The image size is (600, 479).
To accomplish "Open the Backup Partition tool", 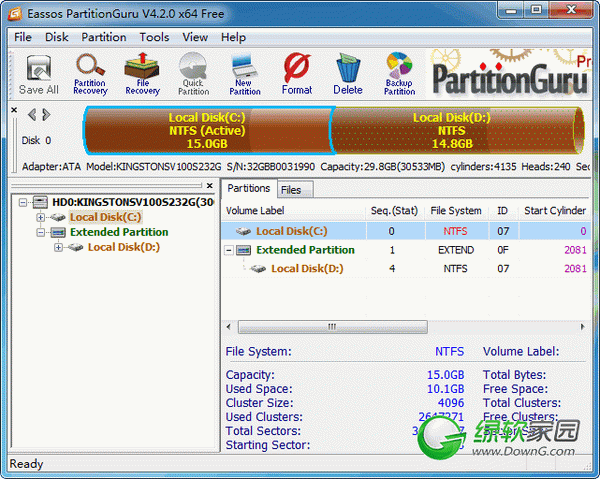I will (x=399, y=74).
